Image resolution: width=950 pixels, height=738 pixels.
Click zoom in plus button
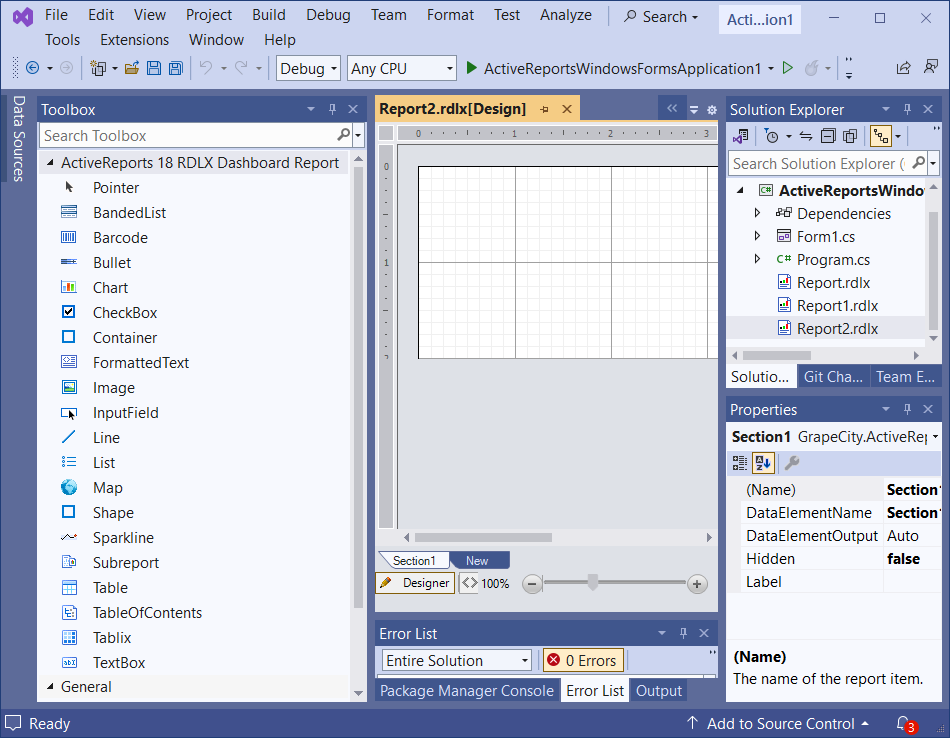click(697, 584)
